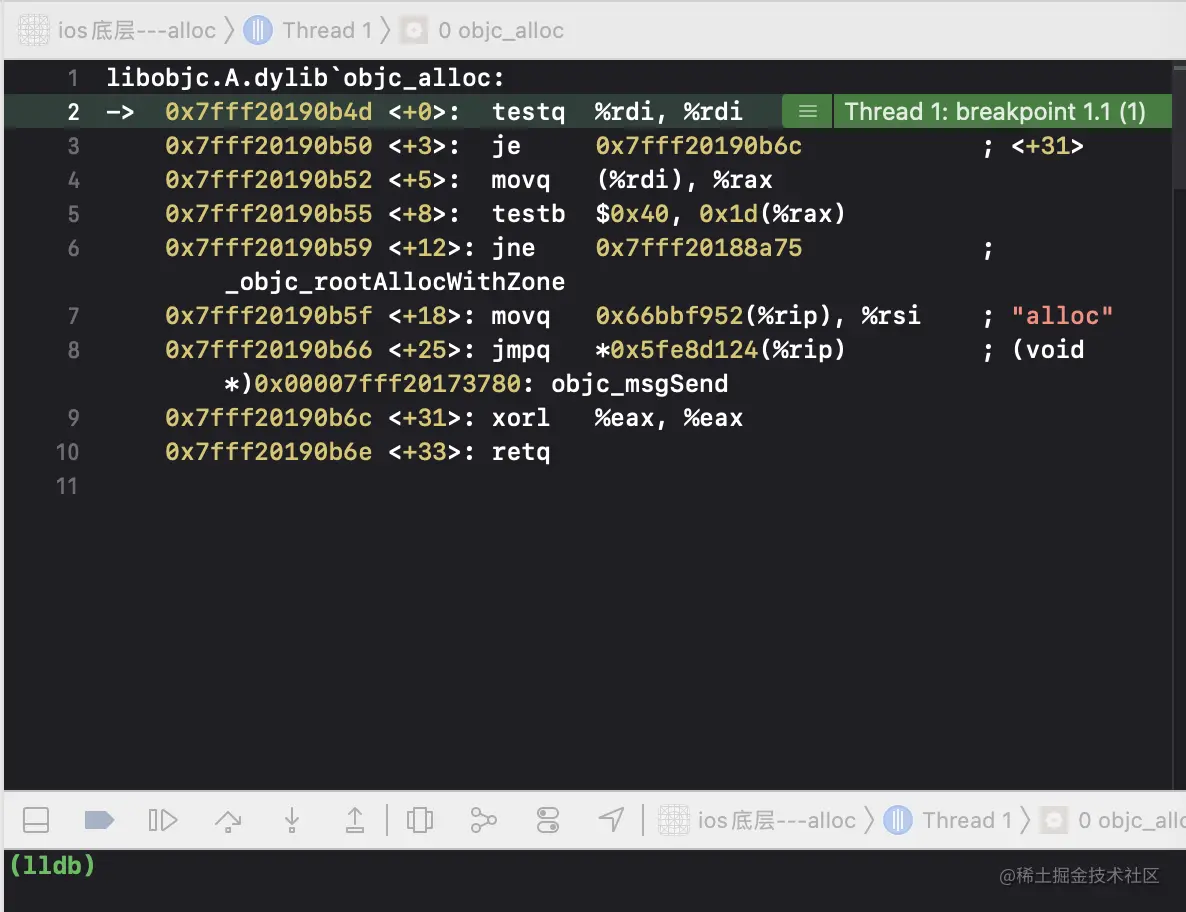Click 'testb' instruction on line 5
The width and height of the screenshot is (1186, 912).
coord(528,214)
